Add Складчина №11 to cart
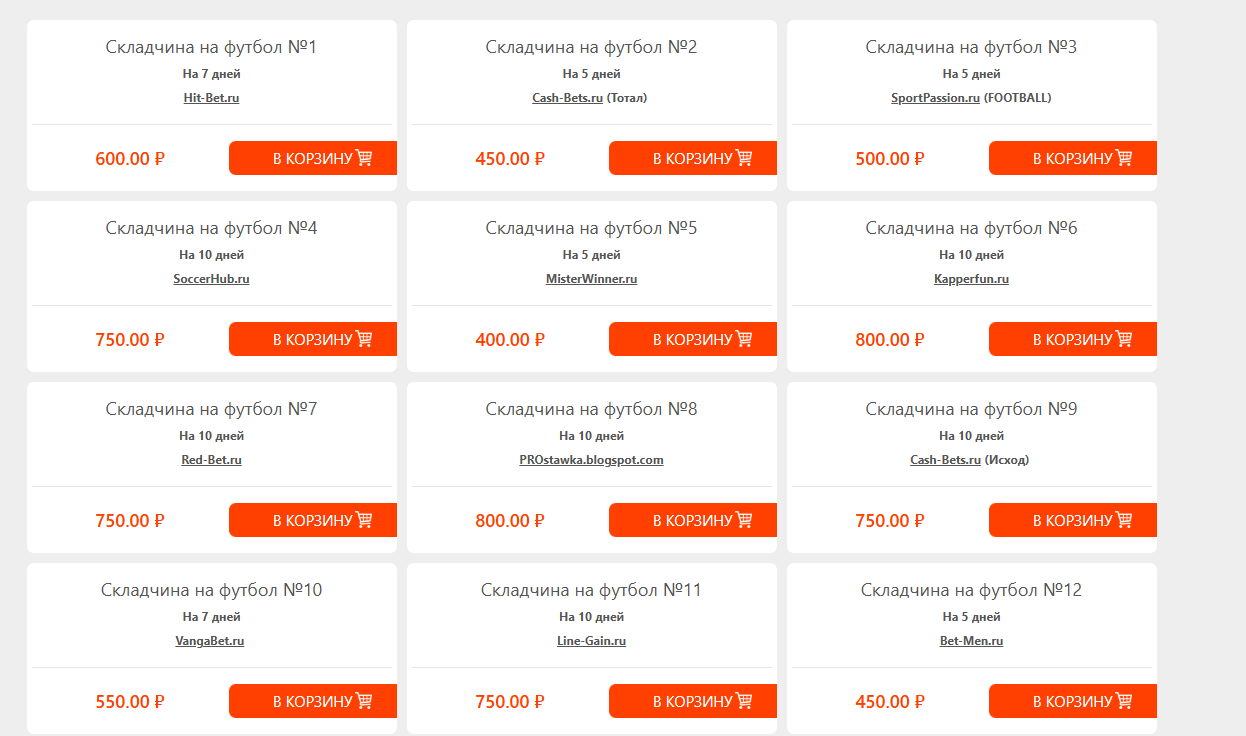 pyautogui.click(x=693, y=701)
